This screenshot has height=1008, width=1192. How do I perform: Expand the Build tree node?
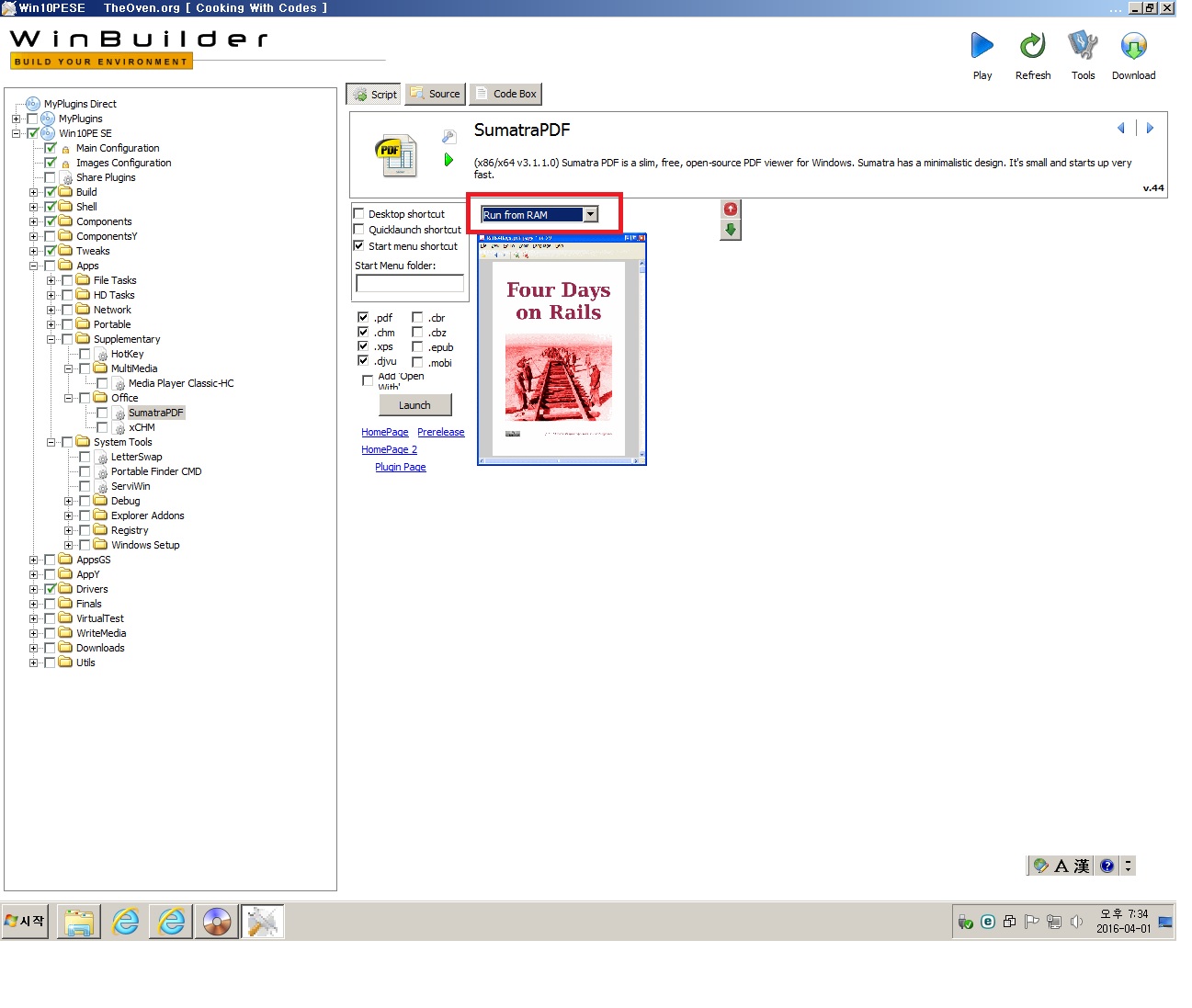[33, 192]
